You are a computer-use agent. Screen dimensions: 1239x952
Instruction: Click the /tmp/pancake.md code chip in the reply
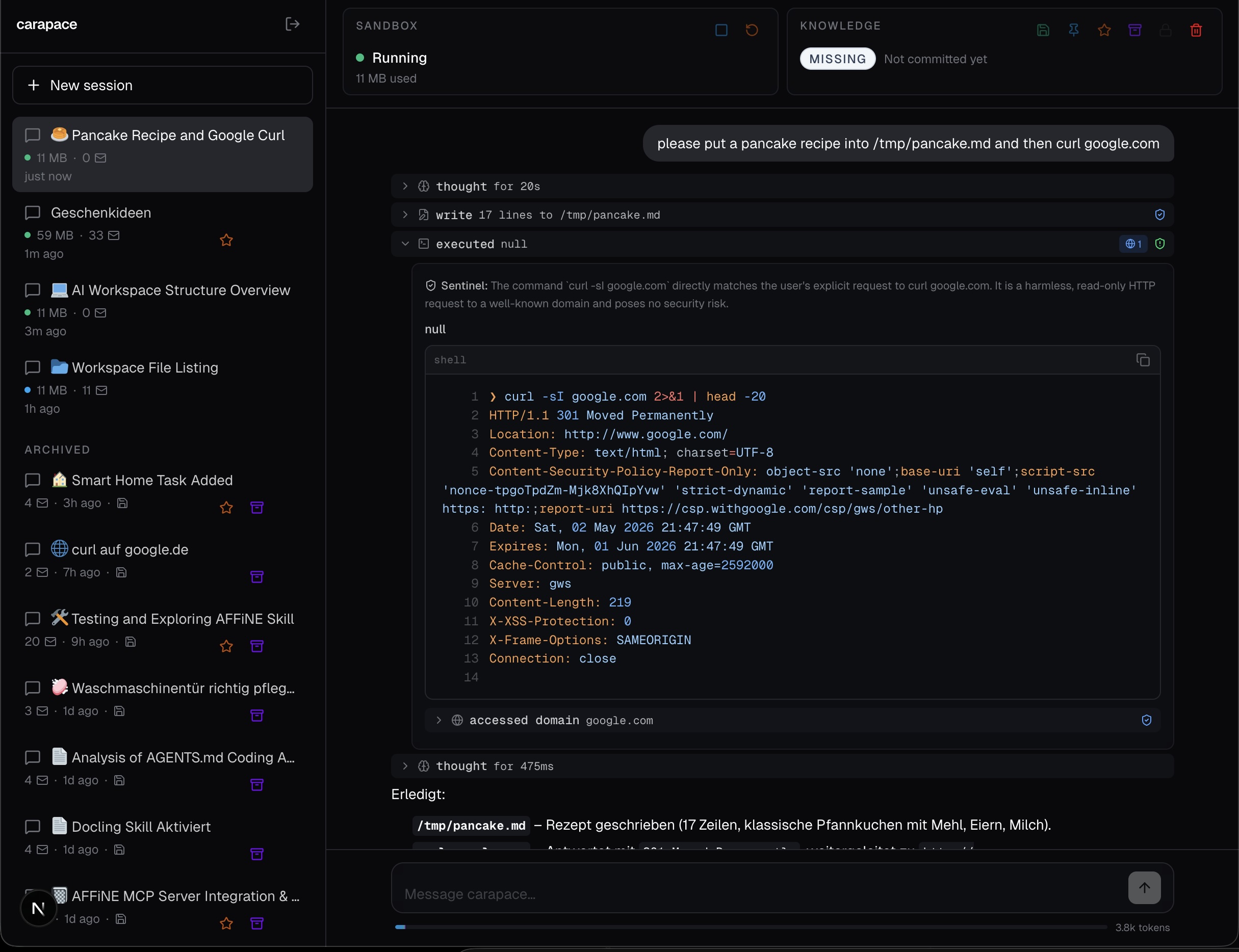tap(471, 826)
